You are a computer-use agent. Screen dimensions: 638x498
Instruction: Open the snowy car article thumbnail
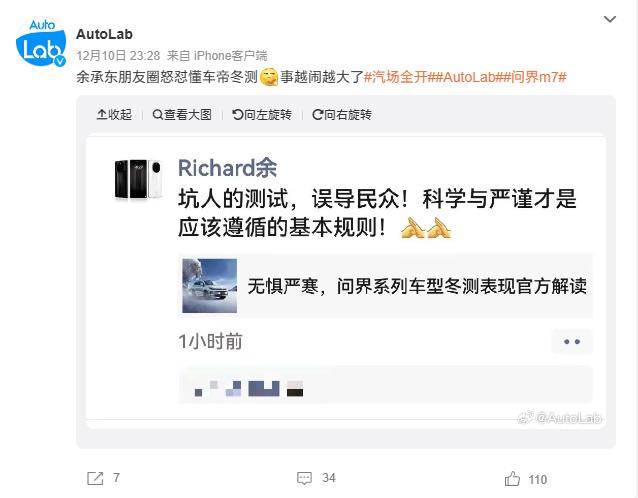click(x=210, y=286)
